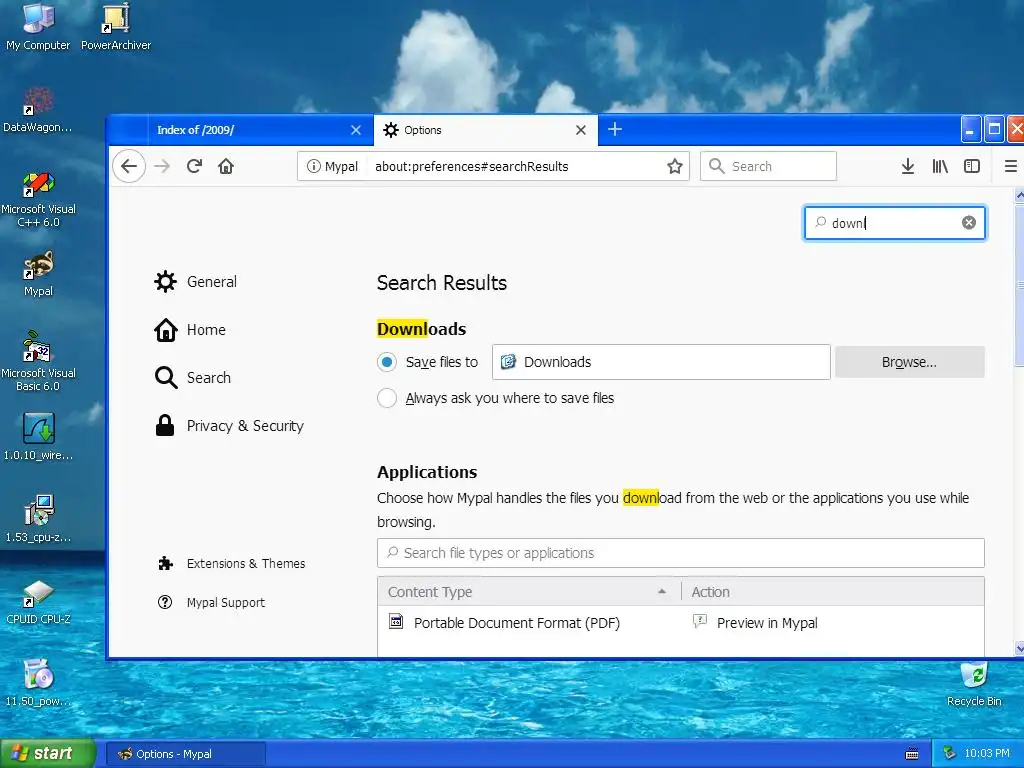Open the General preferences category
The height and width of the screenshot is (768, 1024).
[195, 281]
